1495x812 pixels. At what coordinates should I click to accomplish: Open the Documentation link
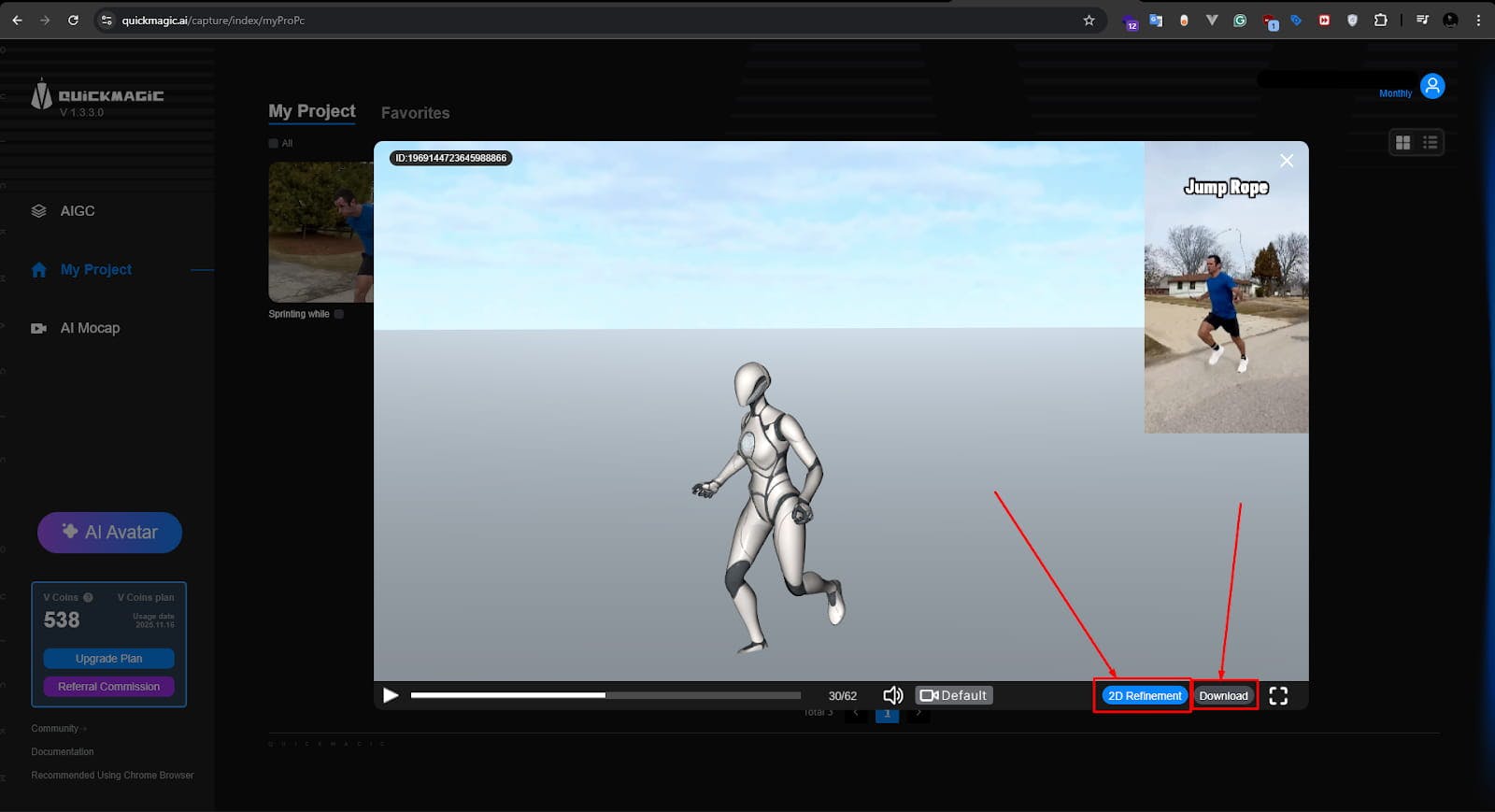(x=63, y=752)
